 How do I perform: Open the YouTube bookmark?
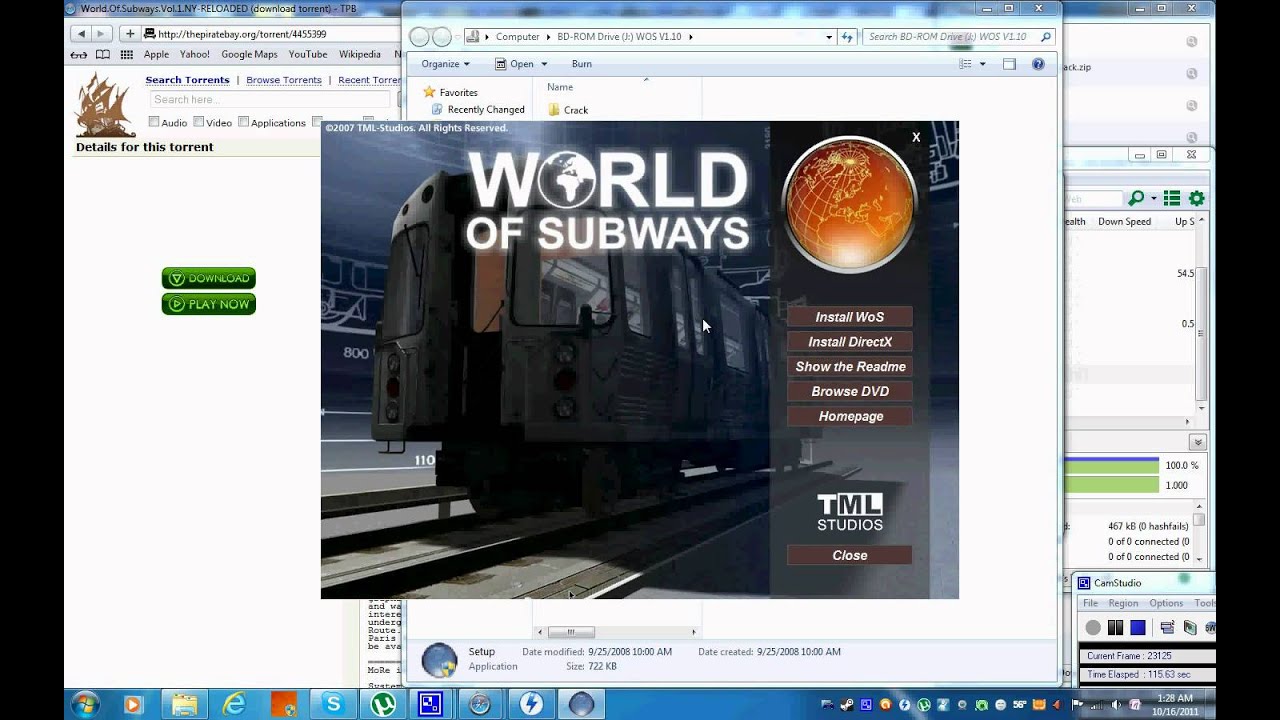308,55
